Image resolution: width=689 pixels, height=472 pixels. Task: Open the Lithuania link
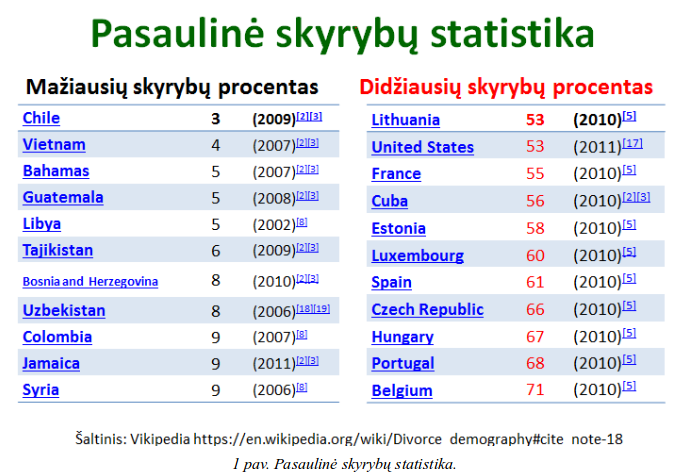[405, 120]
